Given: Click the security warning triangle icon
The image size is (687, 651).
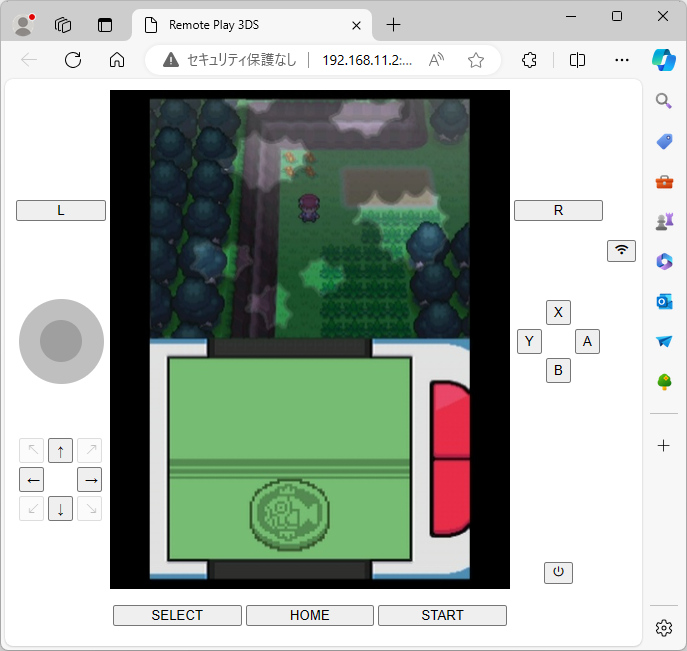Looking at the screenshot, I should point(171,60).
